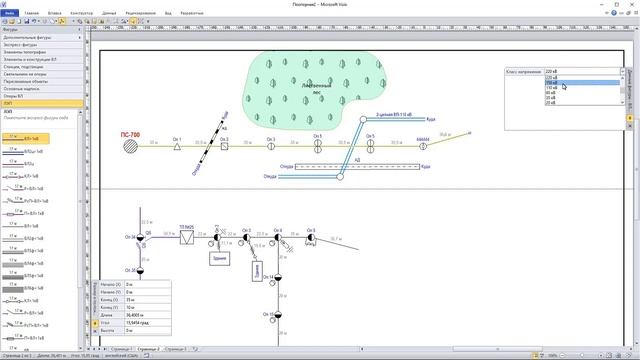The image size is (640, 360).
Task: Edit the Начало (X) value field
Action: (x=147, y=284)
